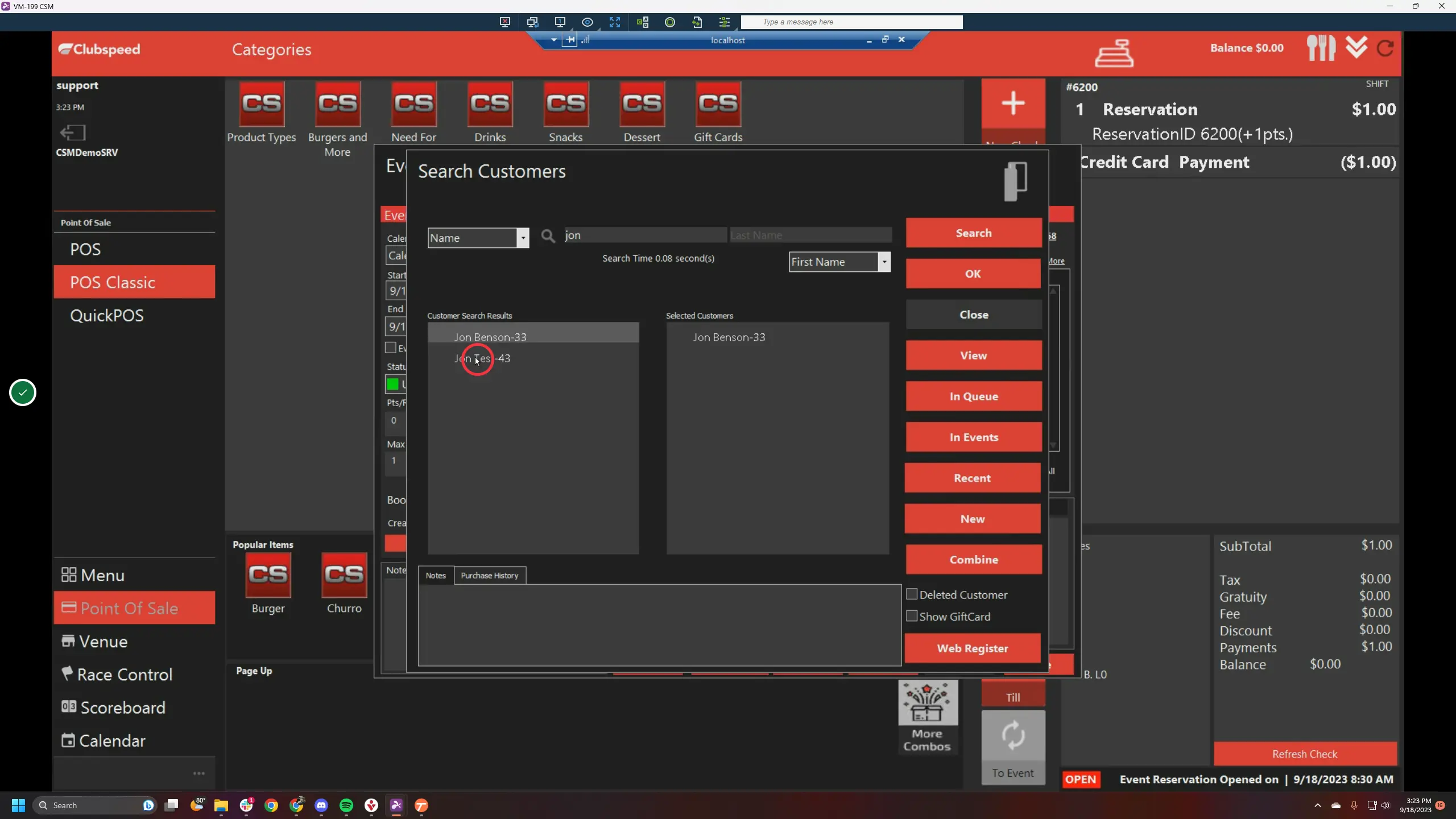Screen dimensions: 1456x819
Task: Open the Dessert category
Action: click(x=642, y=112)
